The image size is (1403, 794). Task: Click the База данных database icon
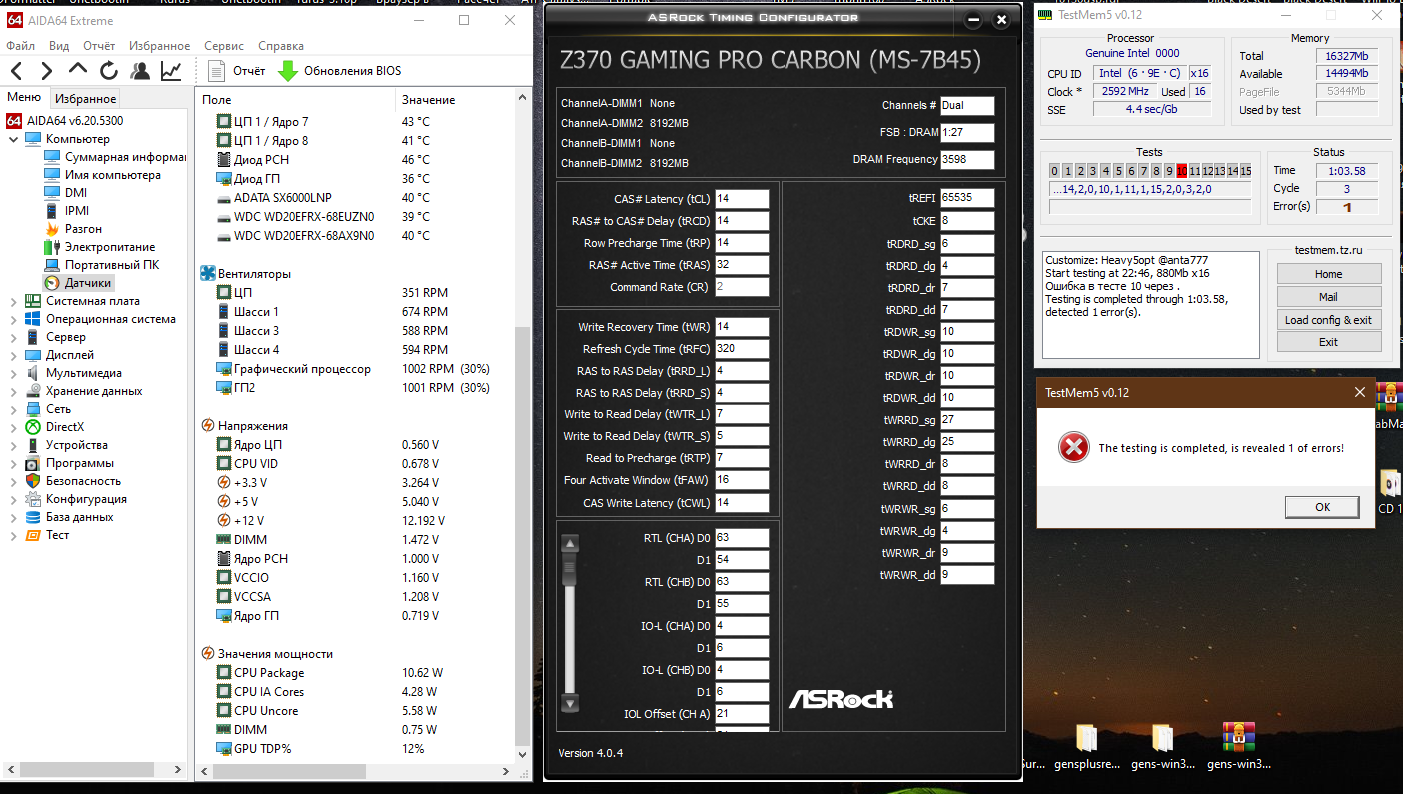(x=32, y=517)
